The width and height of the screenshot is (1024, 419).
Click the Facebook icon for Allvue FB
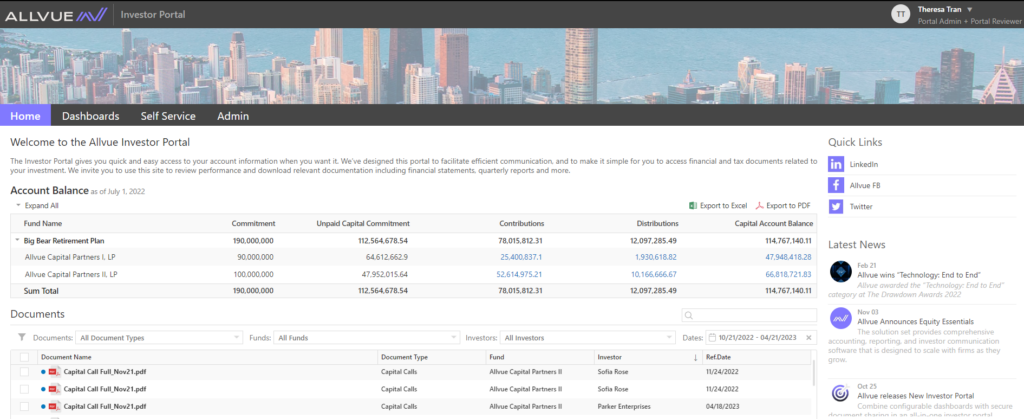coord(836,185)
